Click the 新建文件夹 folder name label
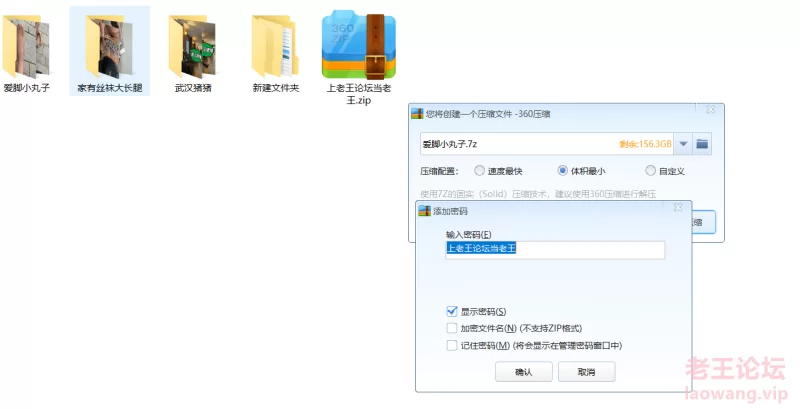The image size is (800, 409). click(276, 88)
